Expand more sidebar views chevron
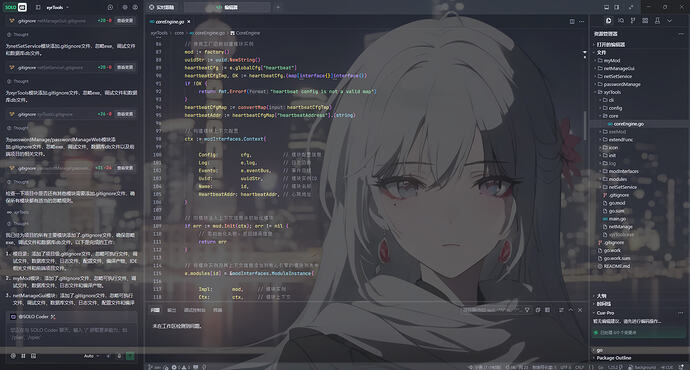This screenshot has width=690, height=370. point(669,21)
